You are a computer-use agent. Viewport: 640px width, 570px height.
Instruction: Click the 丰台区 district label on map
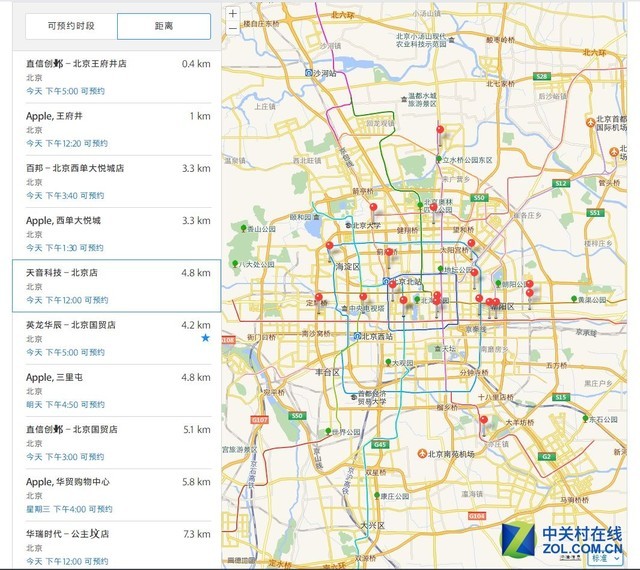click(327, 372)
